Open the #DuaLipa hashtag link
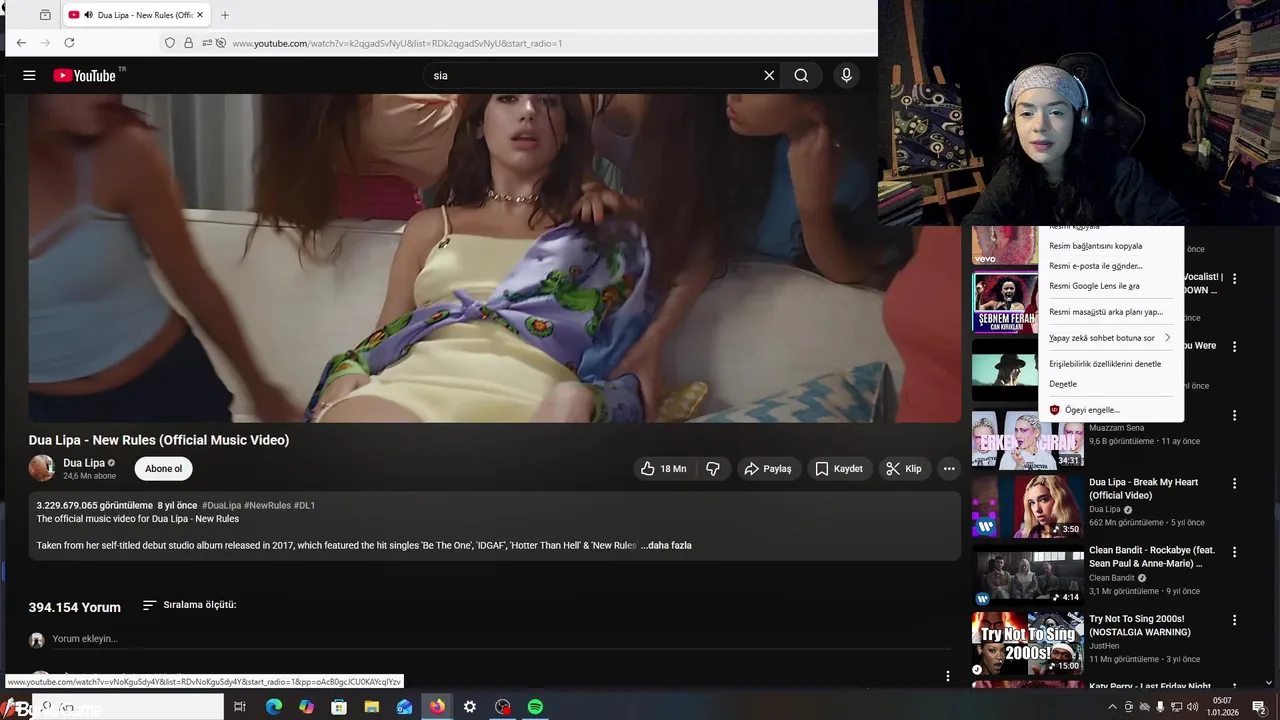Screen dimensions: 1280x720 [221, 506]
